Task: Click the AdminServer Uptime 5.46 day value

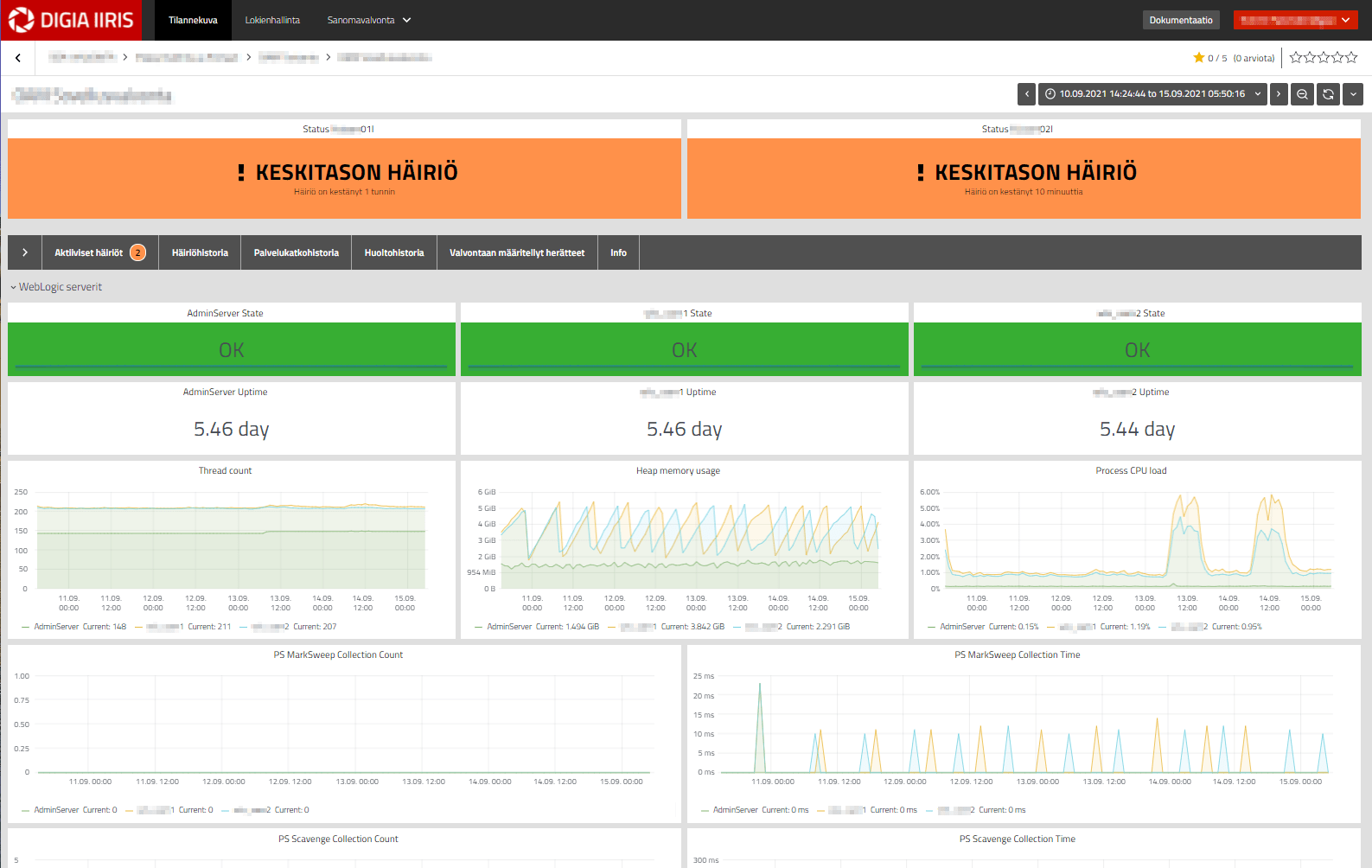Action: point(232,429)
